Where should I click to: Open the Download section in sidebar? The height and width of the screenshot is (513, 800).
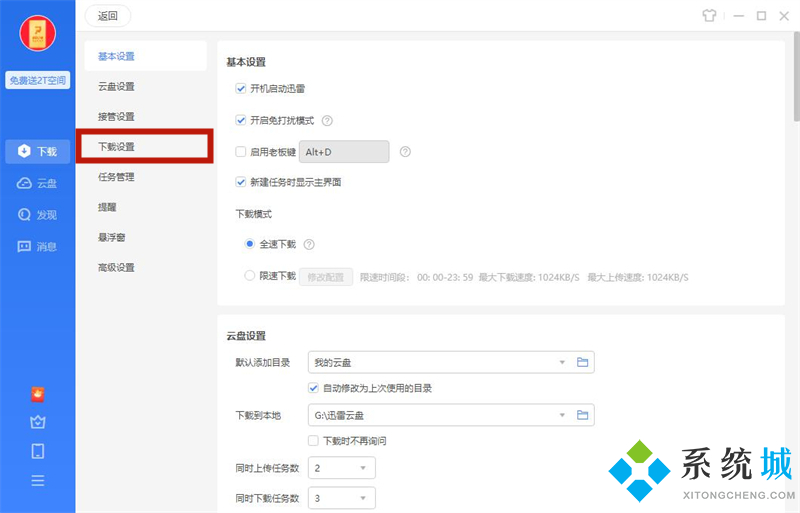[x=37, y=151]
